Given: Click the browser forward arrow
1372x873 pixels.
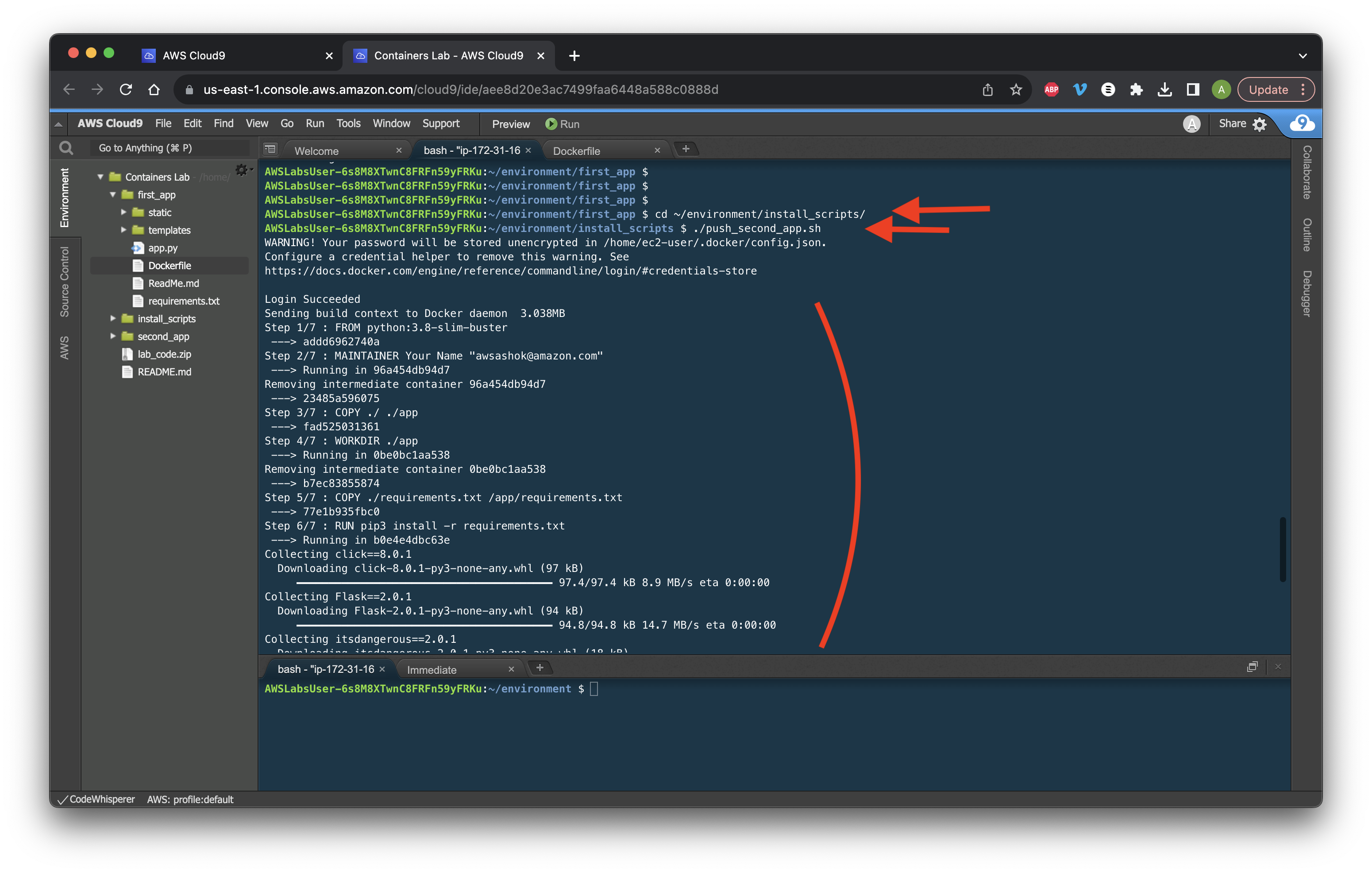Looking at the screenshot, I should tap(97, 89).
